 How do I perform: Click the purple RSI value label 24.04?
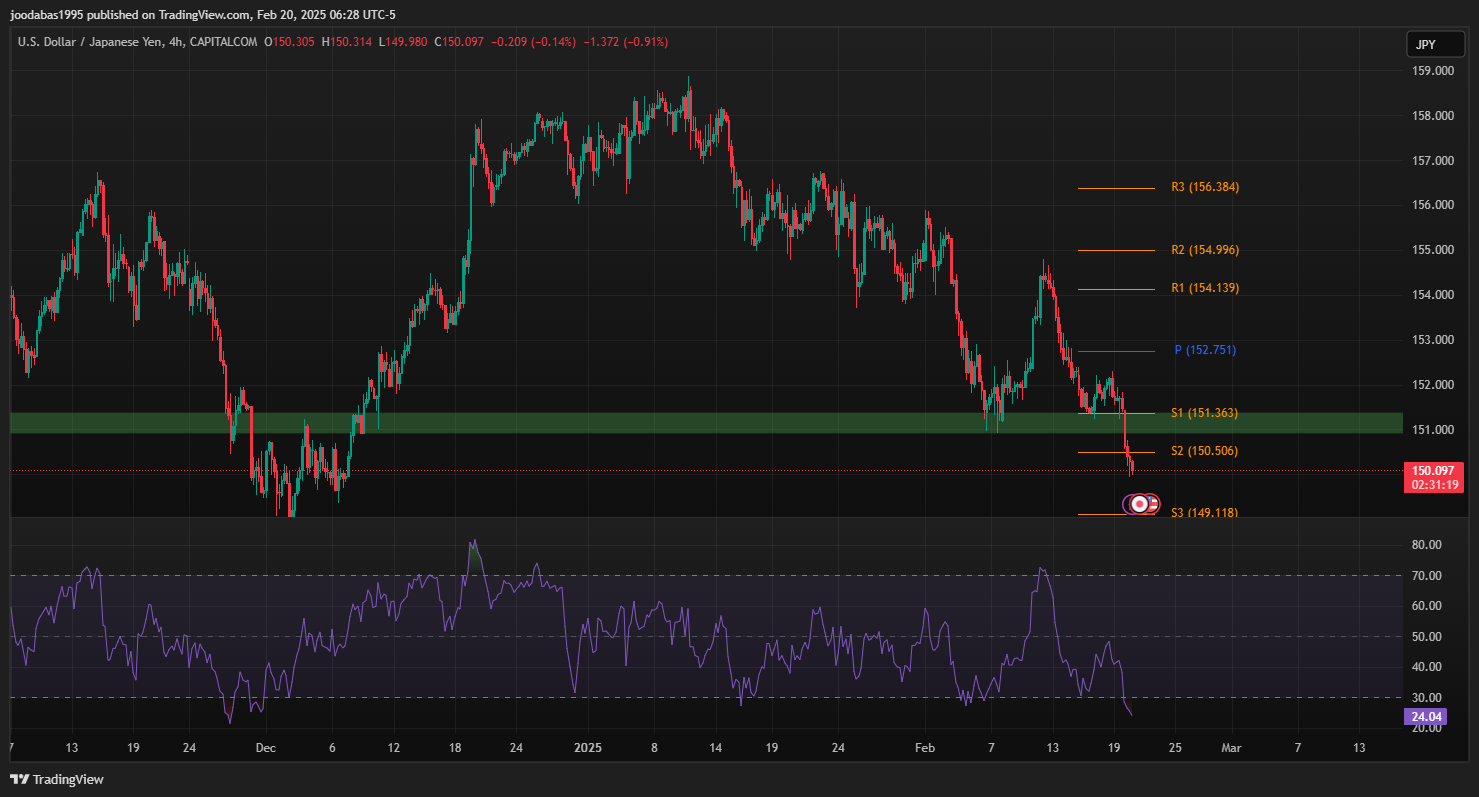click(1425, 716)
